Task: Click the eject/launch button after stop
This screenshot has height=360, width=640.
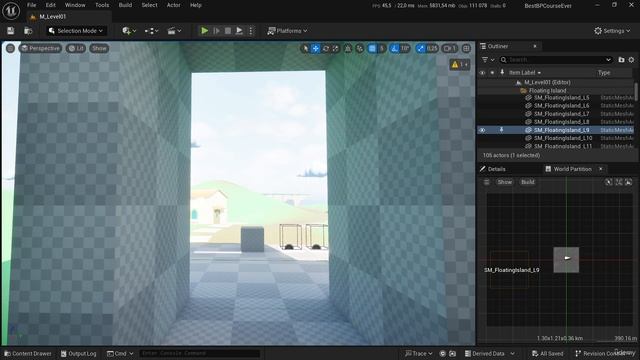Action: (x=239, y=31)
